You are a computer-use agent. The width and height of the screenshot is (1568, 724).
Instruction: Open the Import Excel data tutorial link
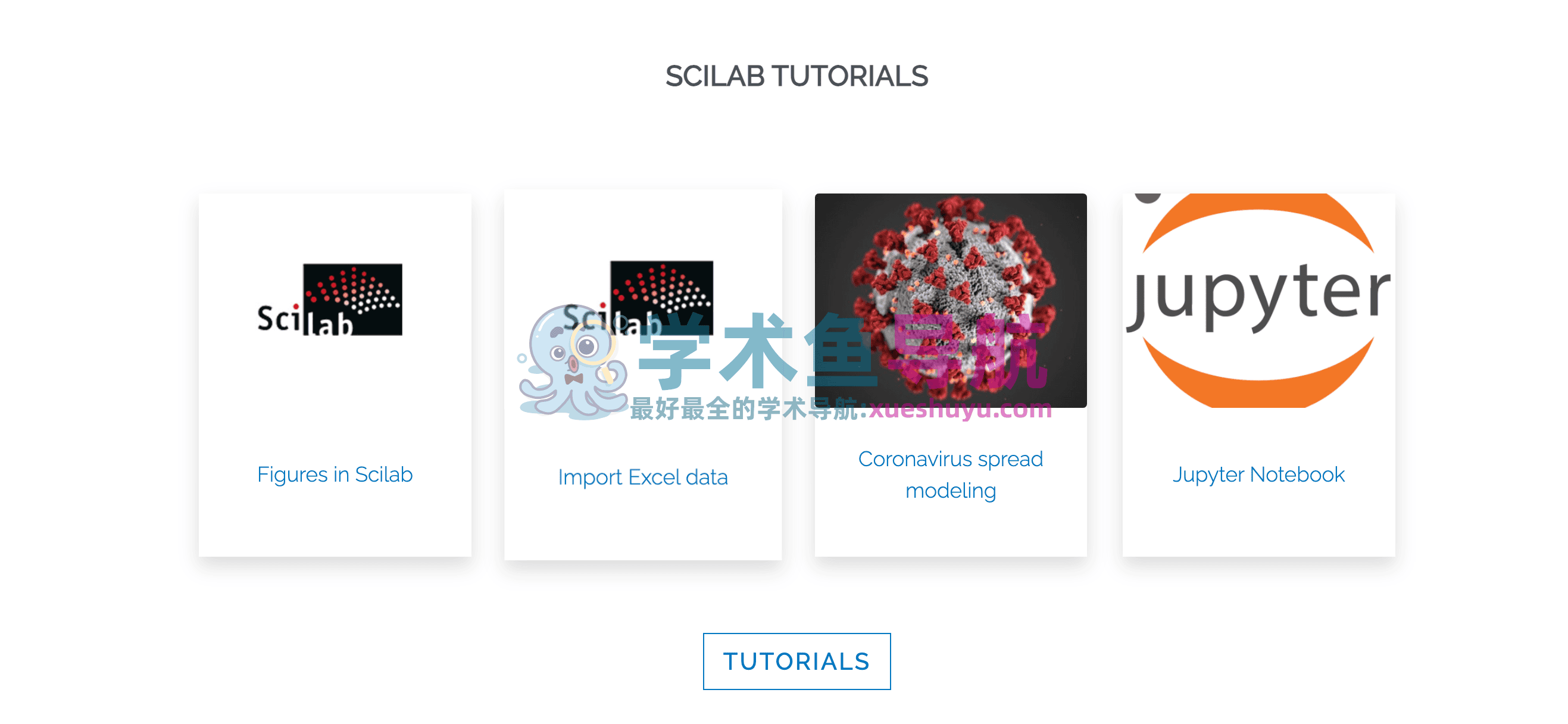click(x=643, y=477)
